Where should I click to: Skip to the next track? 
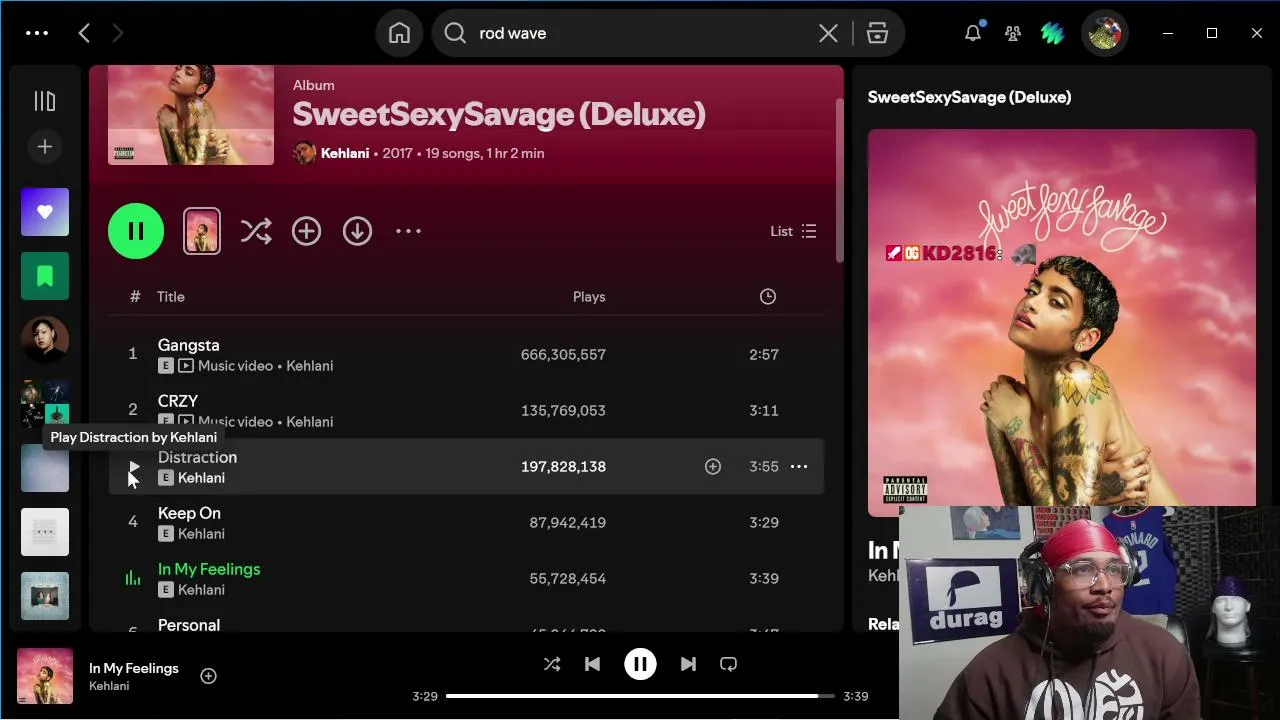click(x=688, y=664)
